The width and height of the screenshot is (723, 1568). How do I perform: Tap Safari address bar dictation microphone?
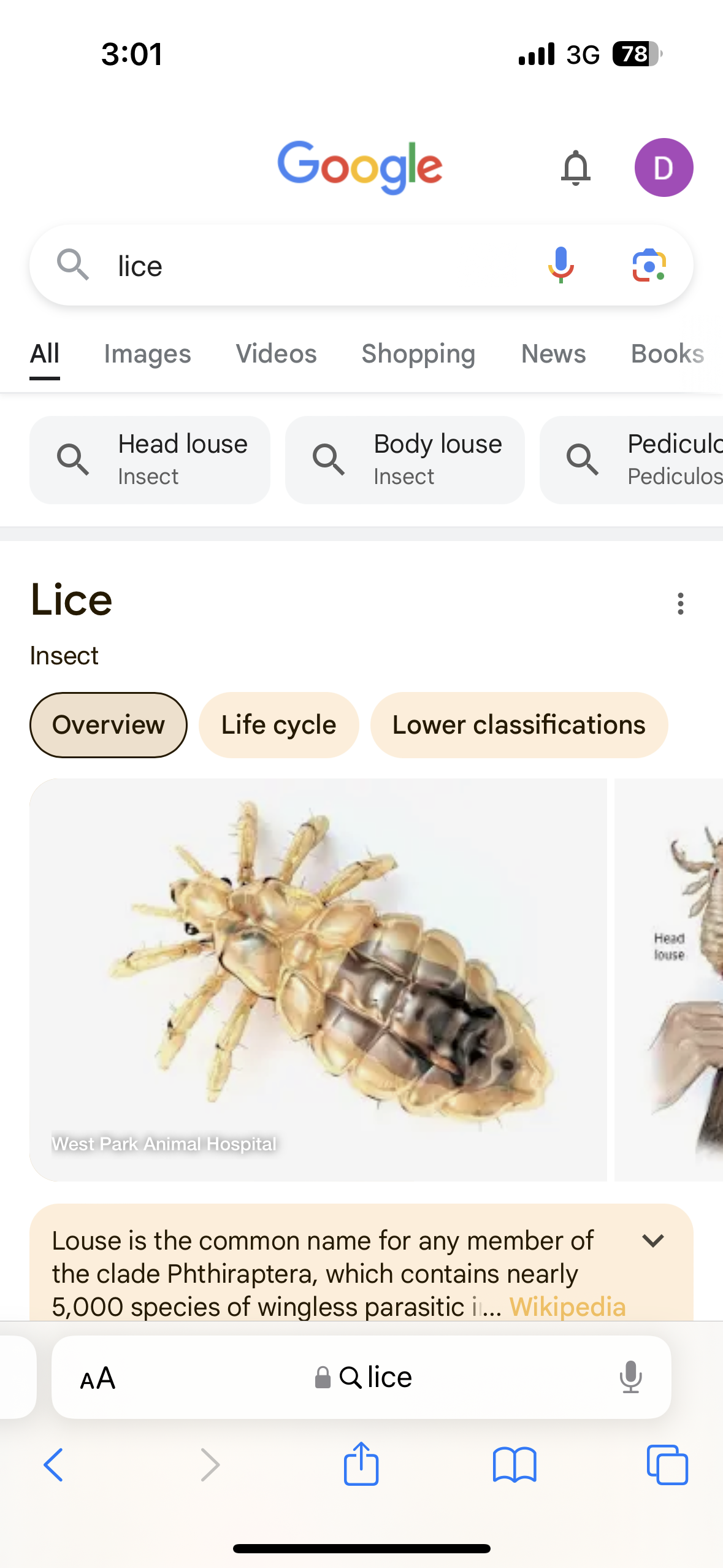[x=630, y=1377]
